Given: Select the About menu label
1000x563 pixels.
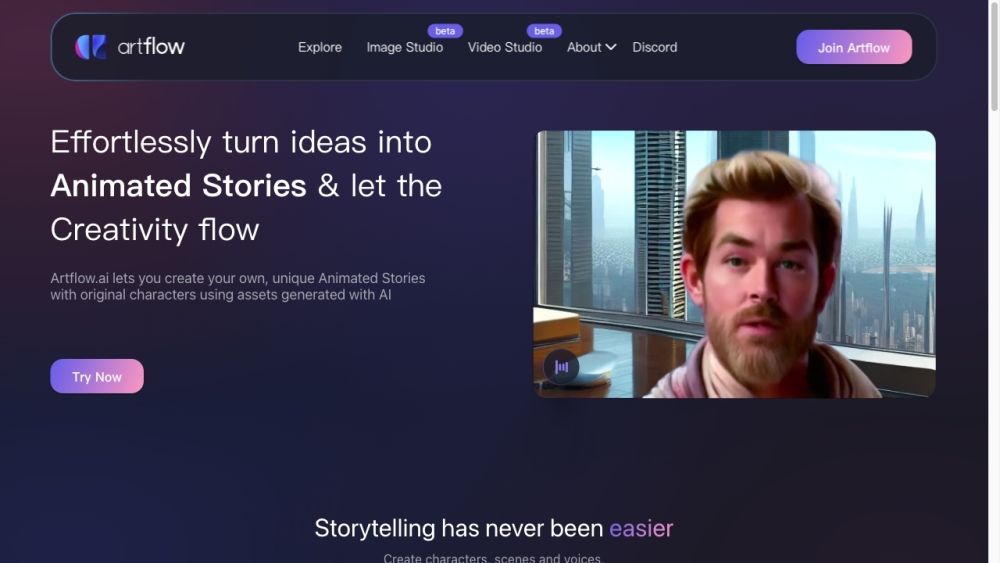Looking at the screenshot, I should click(x=584, y=47).
